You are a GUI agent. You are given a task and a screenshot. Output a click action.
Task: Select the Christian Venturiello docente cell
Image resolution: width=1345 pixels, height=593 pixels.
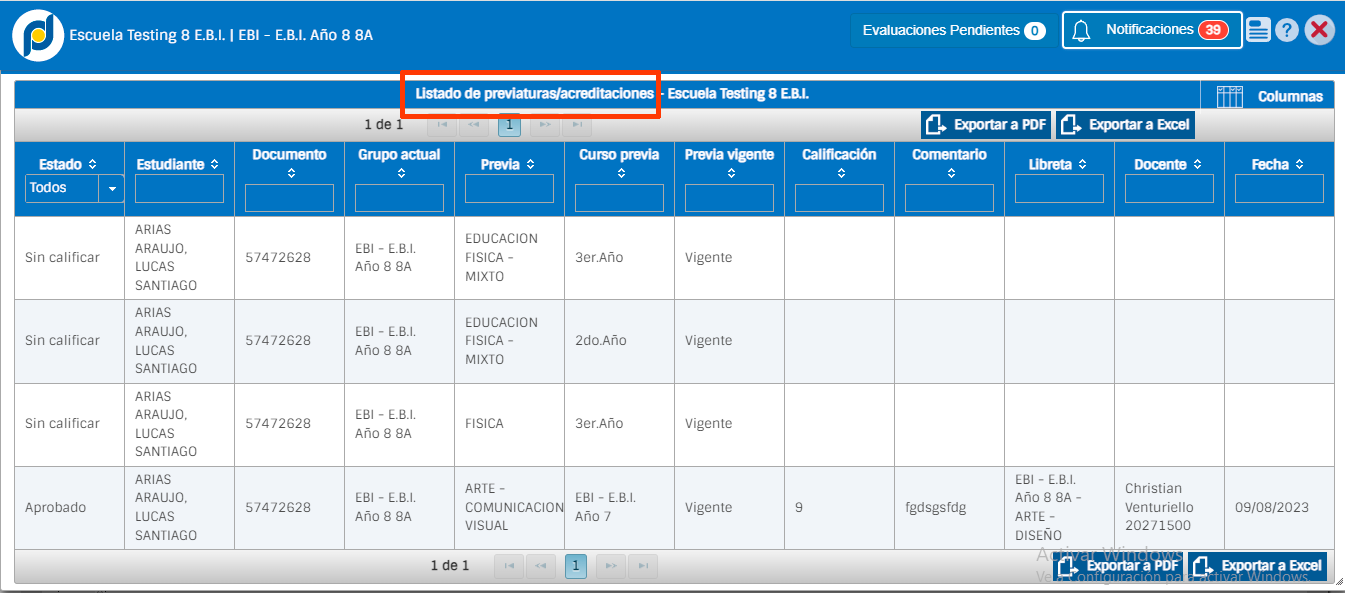[1170, 507]
